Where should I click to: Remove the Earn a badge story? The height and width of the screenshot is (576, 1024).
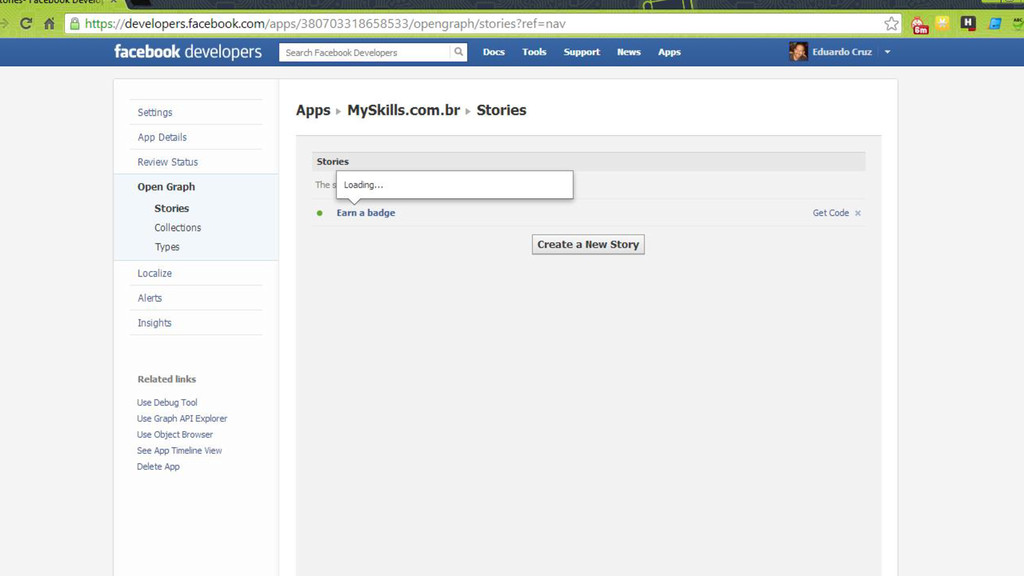(858, 213)
